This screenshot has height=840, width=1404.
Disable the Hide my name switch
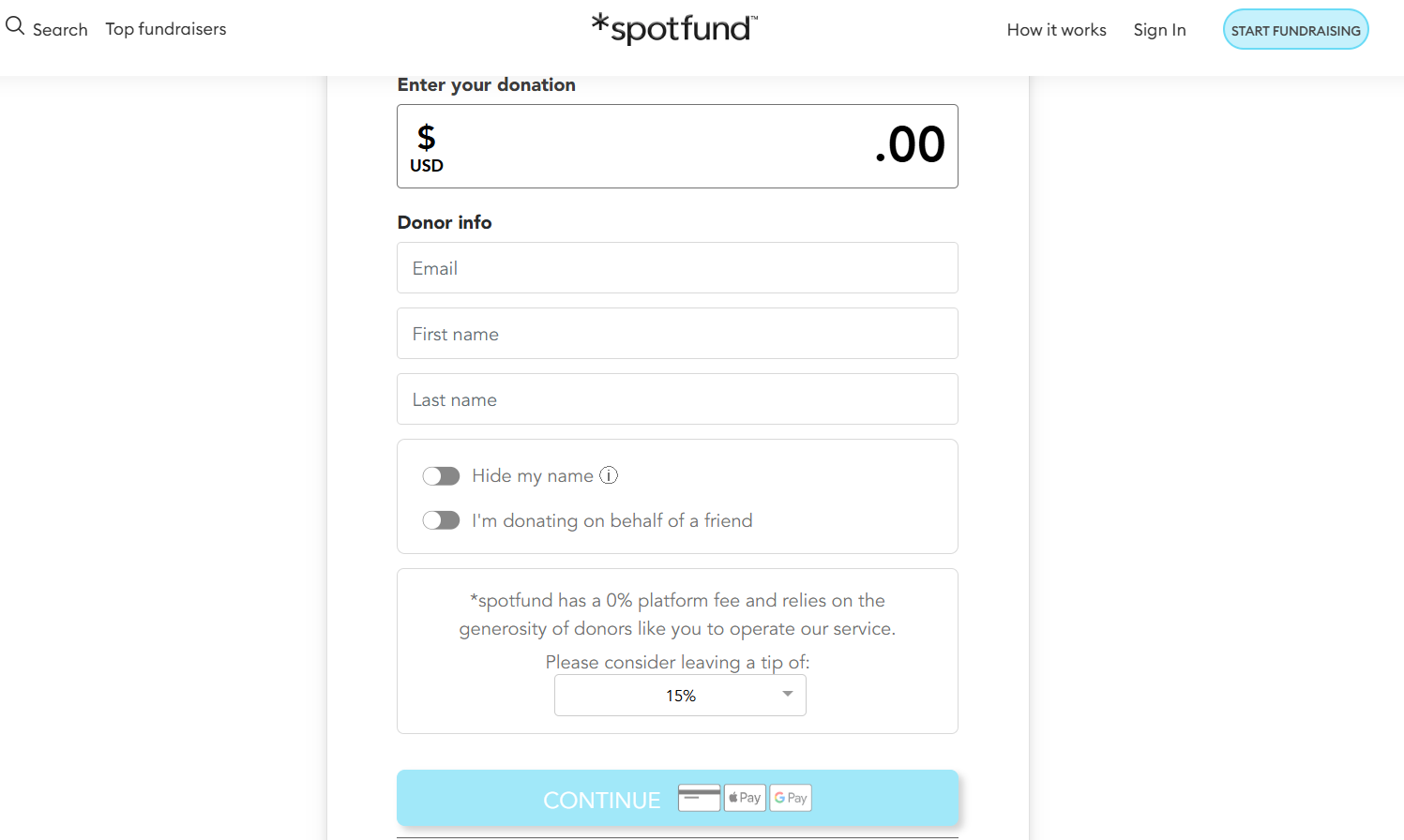click(441, 475)
